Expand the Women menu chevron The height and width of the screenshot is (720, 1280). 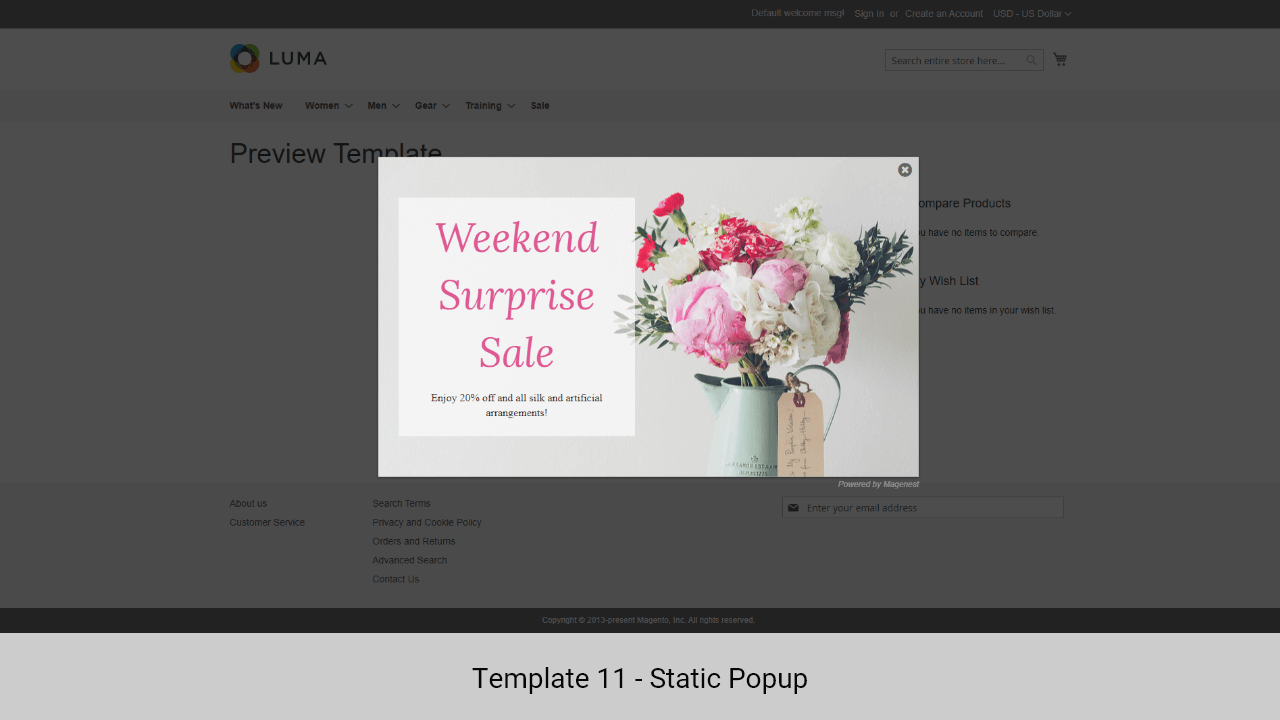349,106
